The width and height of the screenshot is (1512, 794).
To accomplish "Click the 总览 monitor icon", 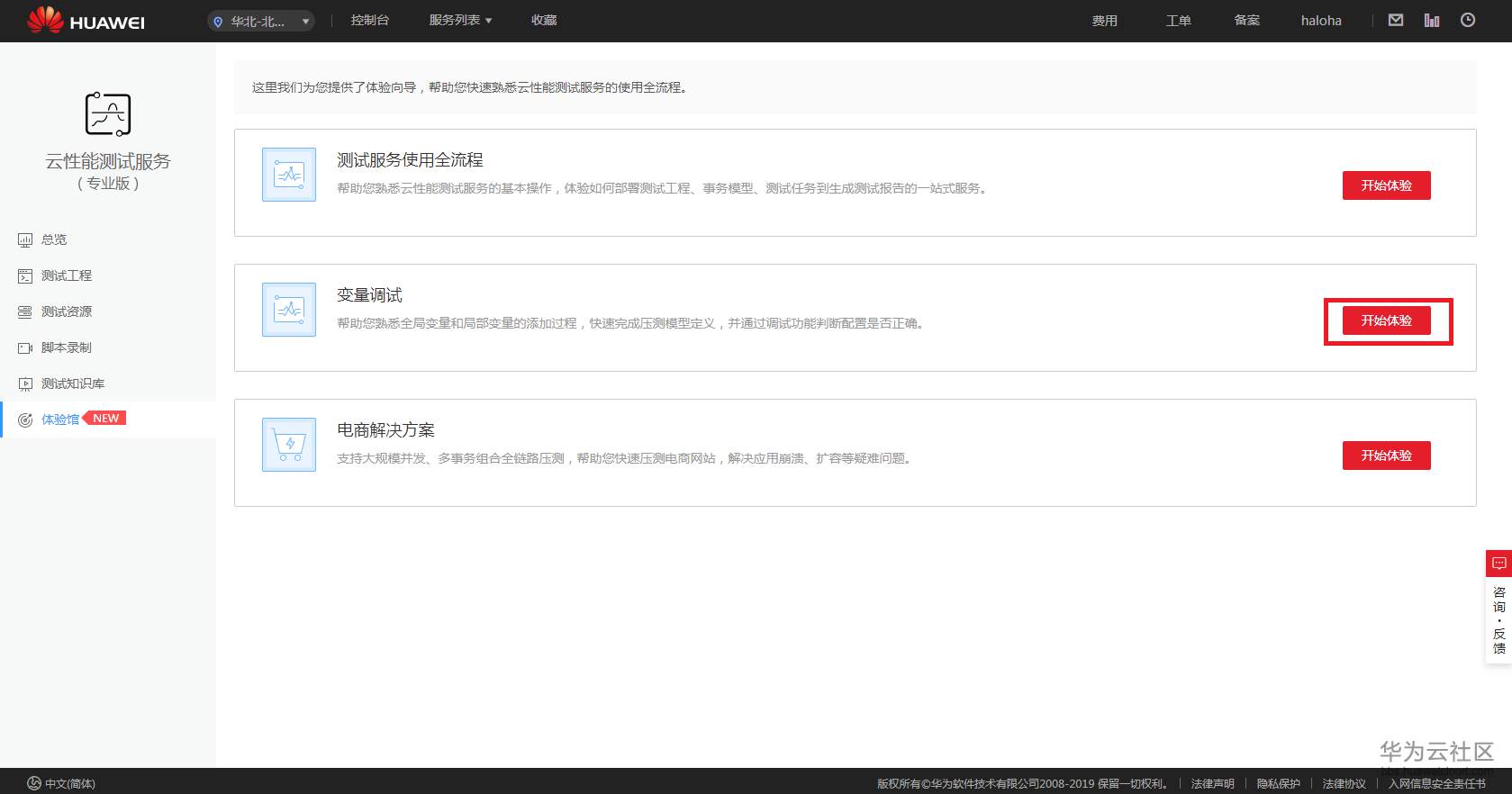I will click(25, 240).
